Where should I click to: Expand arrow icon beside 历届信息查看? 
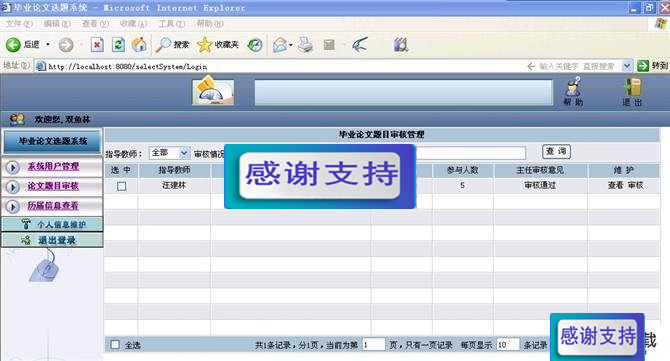(13, 206)
